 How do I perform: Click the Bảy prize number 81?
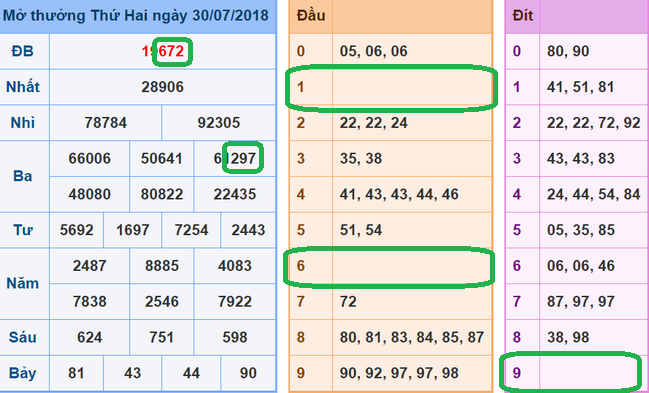(x=76, y=373)
